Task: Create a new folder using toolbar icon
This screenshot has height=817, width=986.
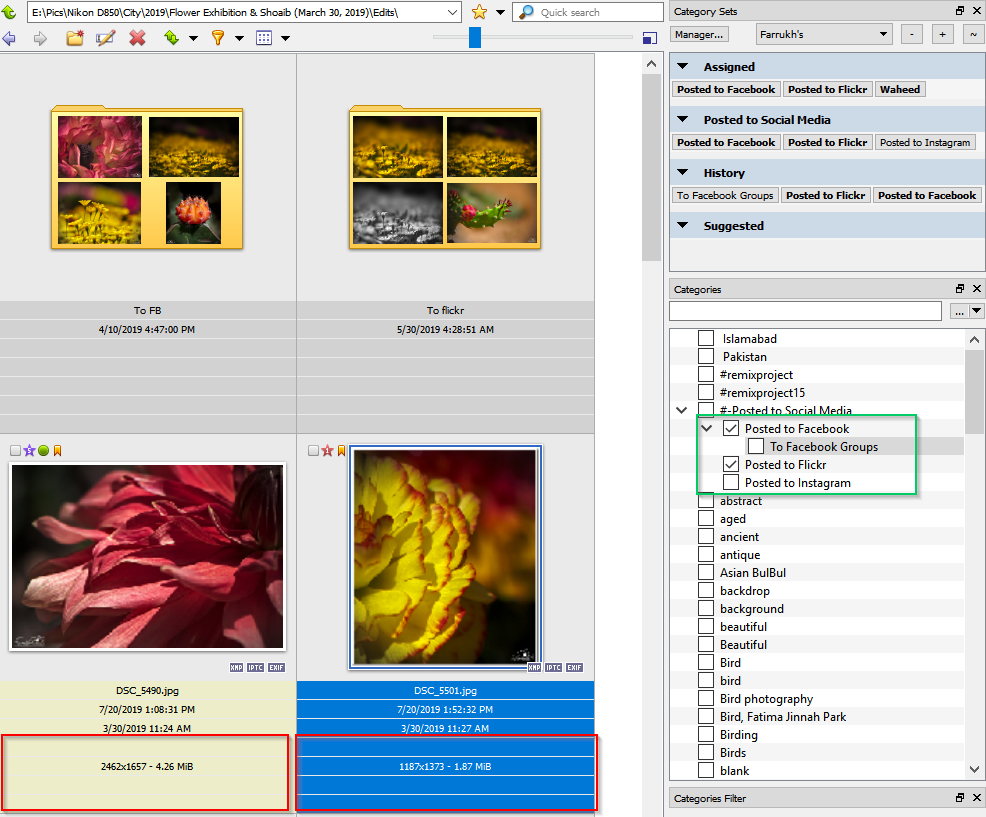Action: [74, 38]
